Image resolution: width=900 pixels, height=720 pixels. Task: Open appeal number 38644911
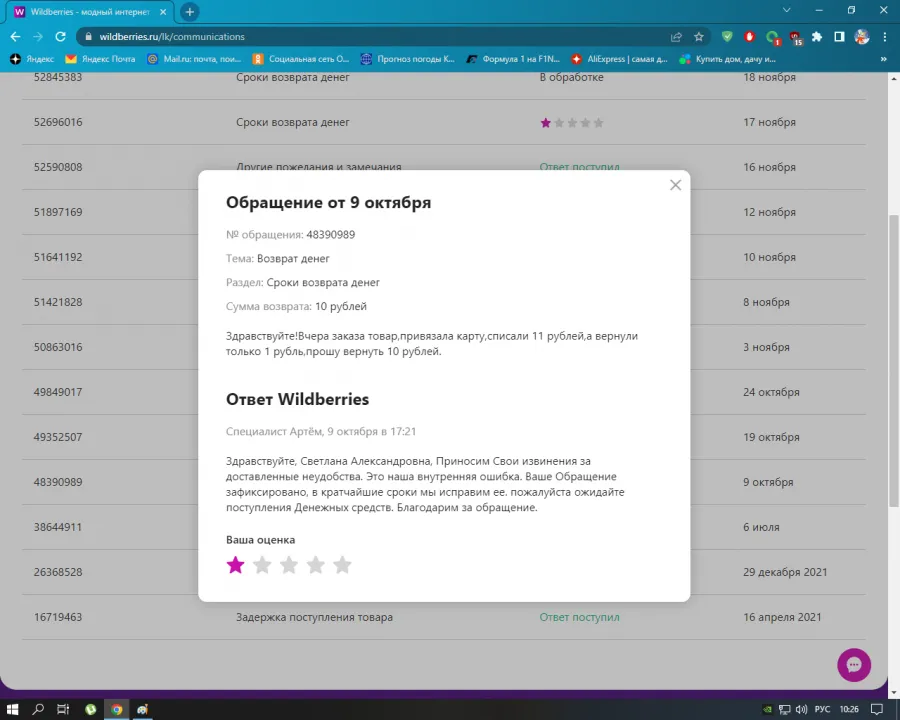58,527
